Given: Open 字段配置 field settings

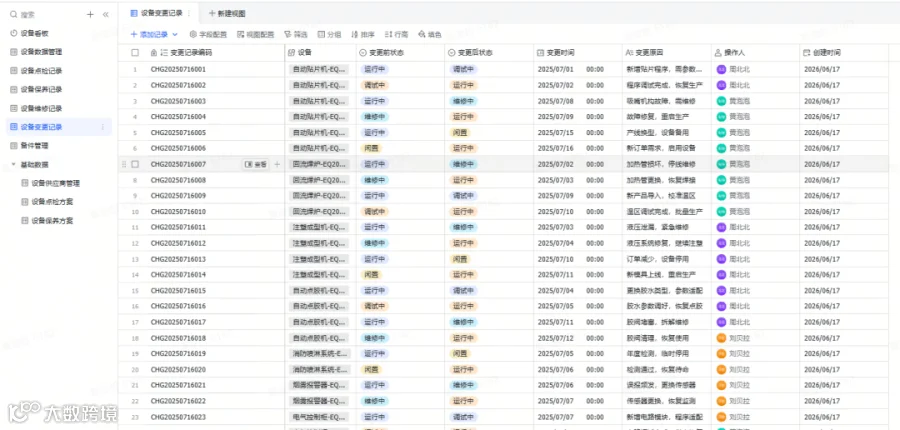Looking at the screenshot, I should tap(208, 34).
